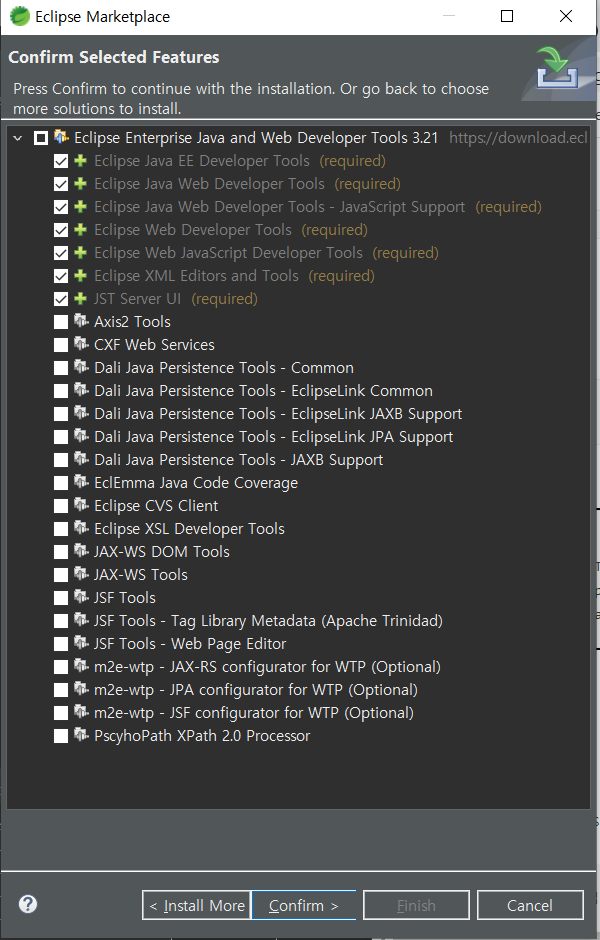This screenshot has width=600, height=940.
Task: Click the icon beside Dali Java Persistence Tools - JAXB Support
Action: point(81,459)
